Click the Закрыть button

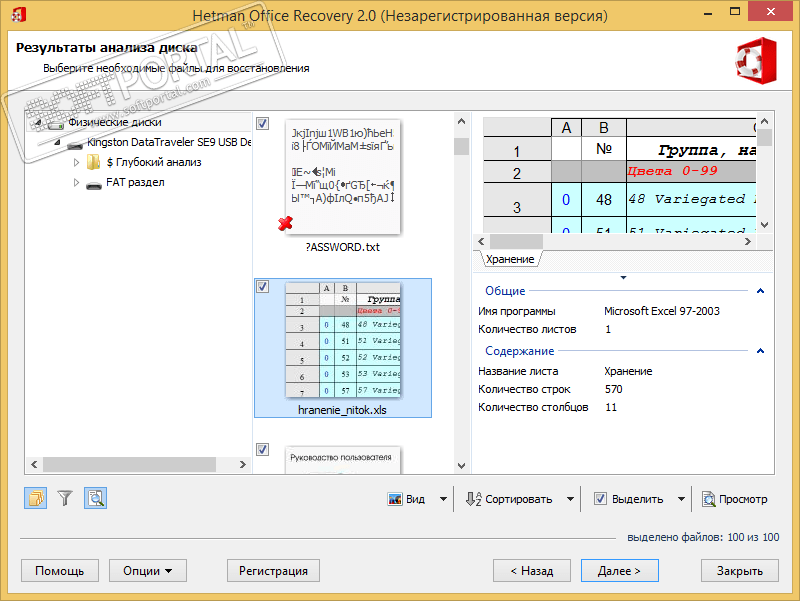click(x=739, y=570)
